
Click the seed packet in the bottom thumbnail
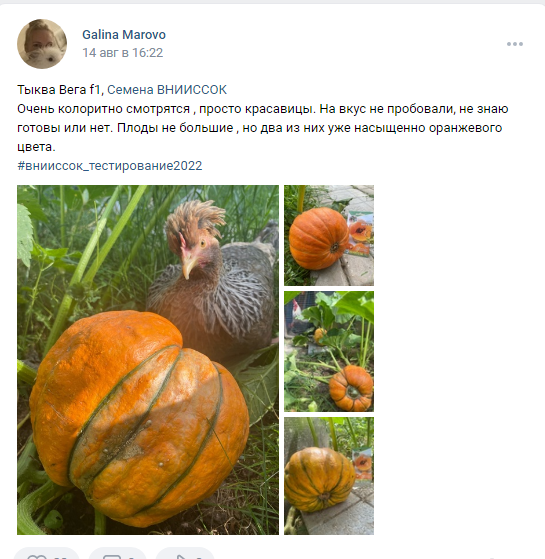click(x=363, y=464)
